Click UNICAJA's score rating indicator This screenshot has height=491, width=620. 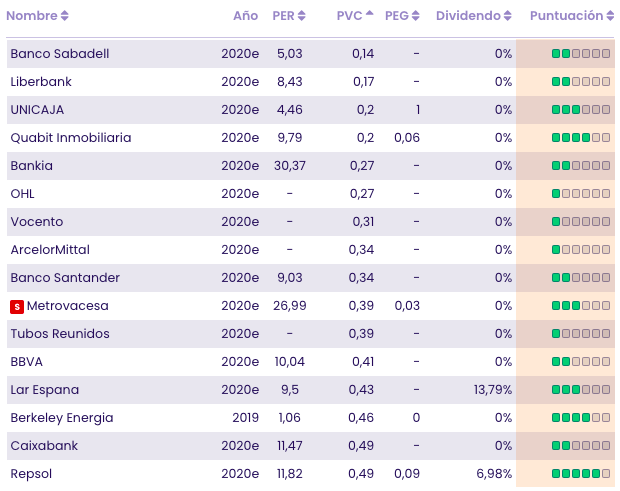point(581,109)
